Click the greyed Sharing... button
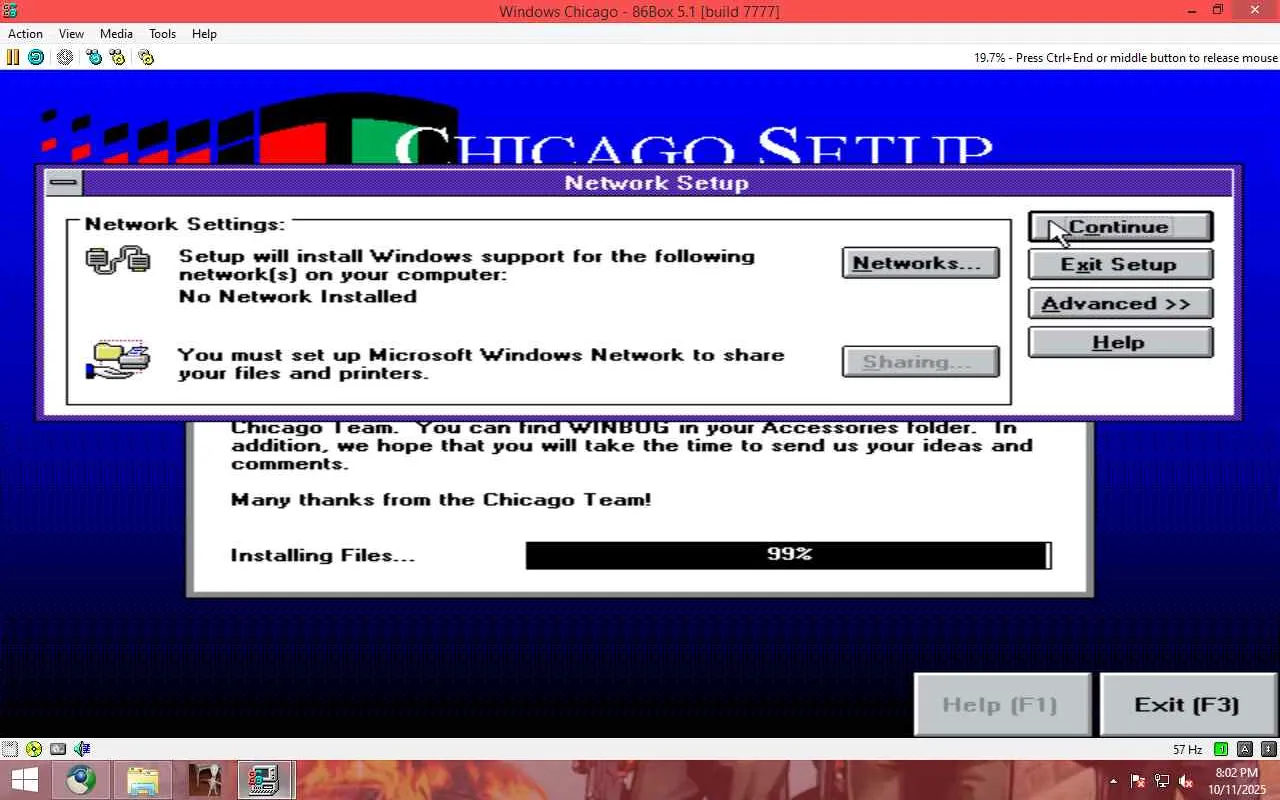 (x=920, y=362)
